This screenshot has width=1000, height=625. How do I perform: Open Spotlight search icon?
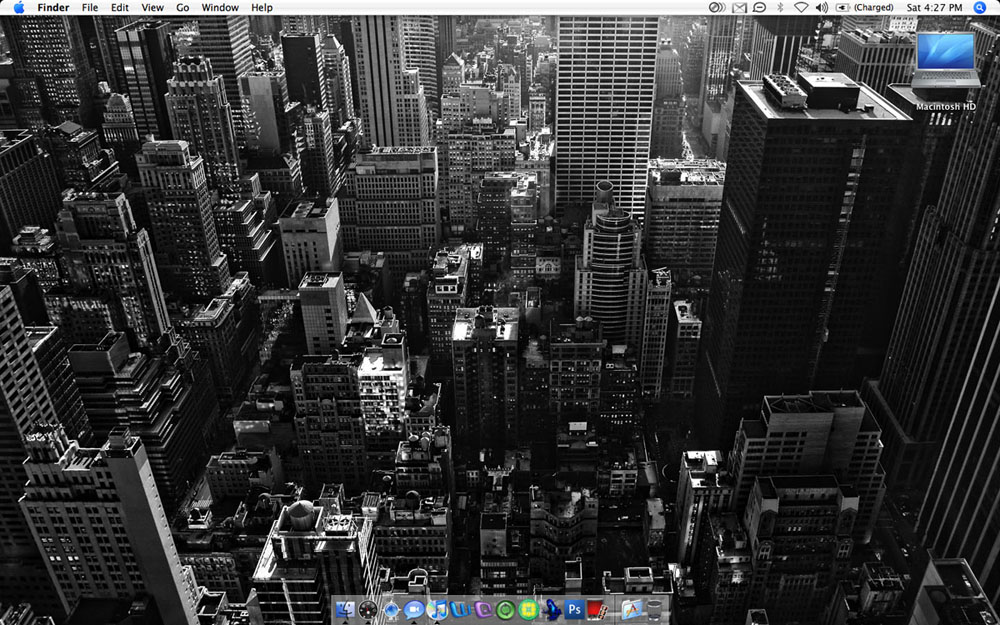tap(980, 8)
